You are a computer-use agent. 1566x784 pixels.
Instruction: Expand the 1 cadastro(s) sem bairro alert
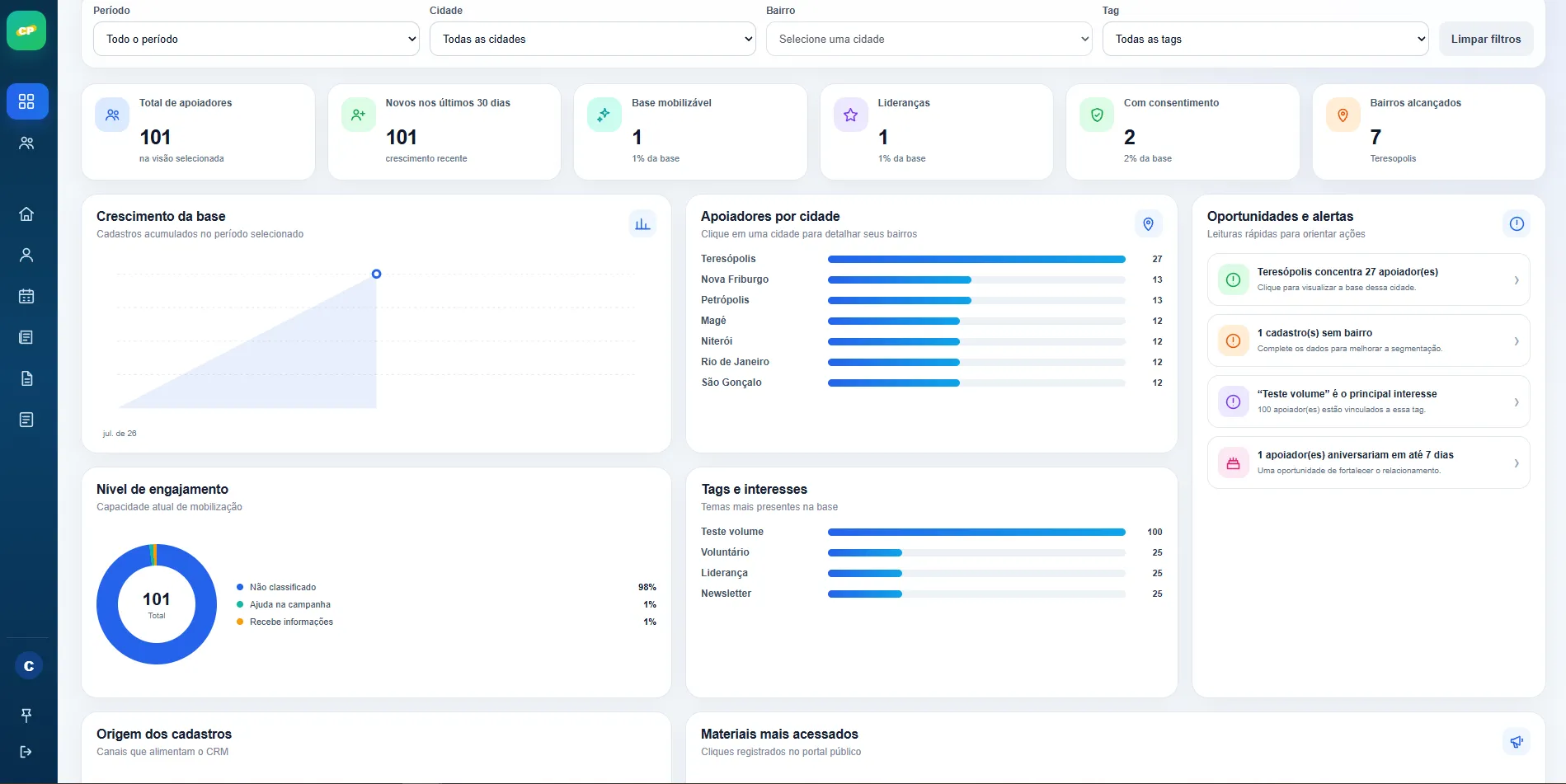coord(1368,340)
